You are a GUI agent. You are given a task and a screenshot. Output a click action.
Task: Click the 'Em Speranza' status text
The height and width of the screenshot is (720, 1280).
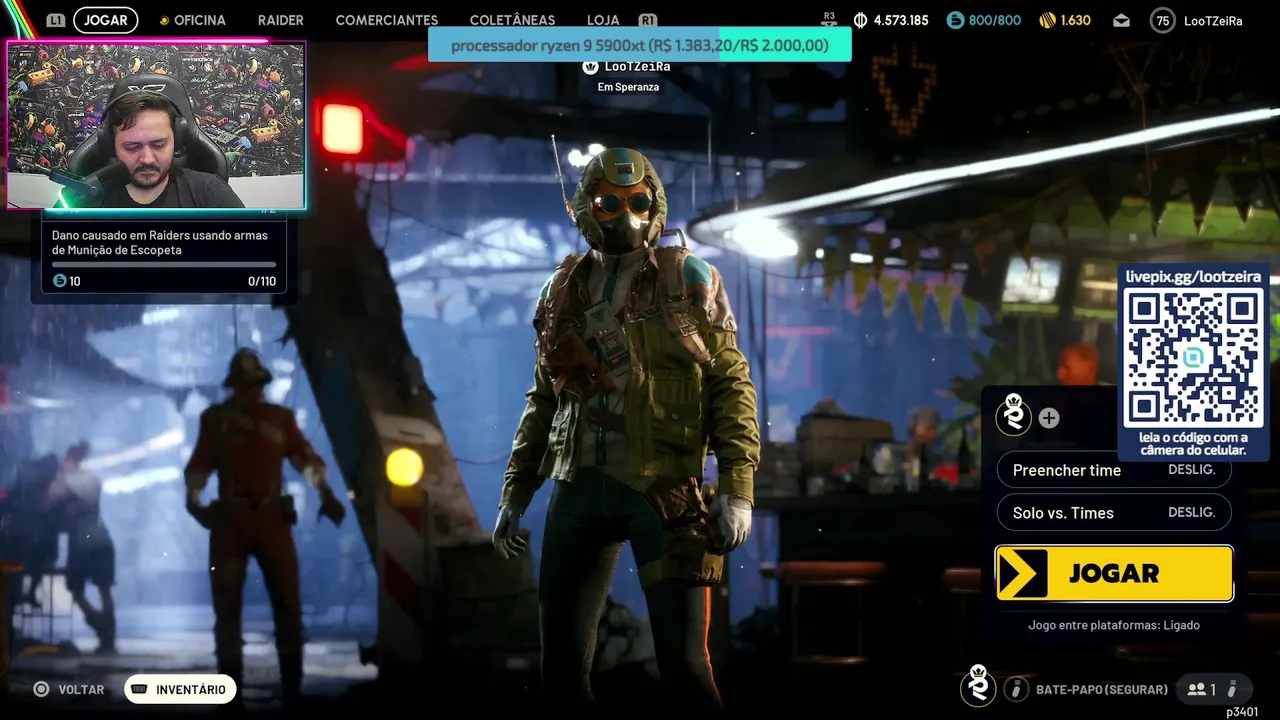(628, 87)
